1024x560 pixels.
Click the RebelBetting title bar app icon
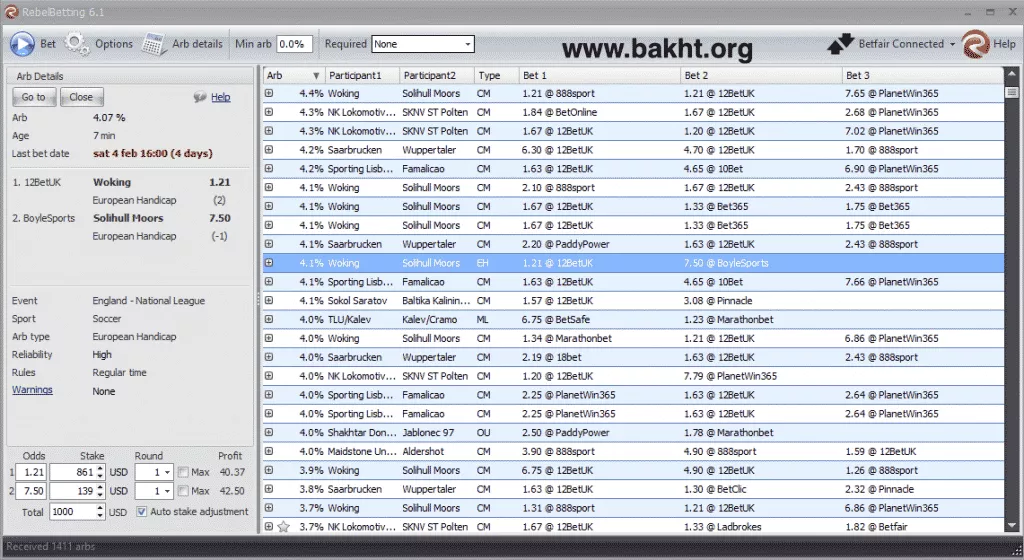point(11,11)
